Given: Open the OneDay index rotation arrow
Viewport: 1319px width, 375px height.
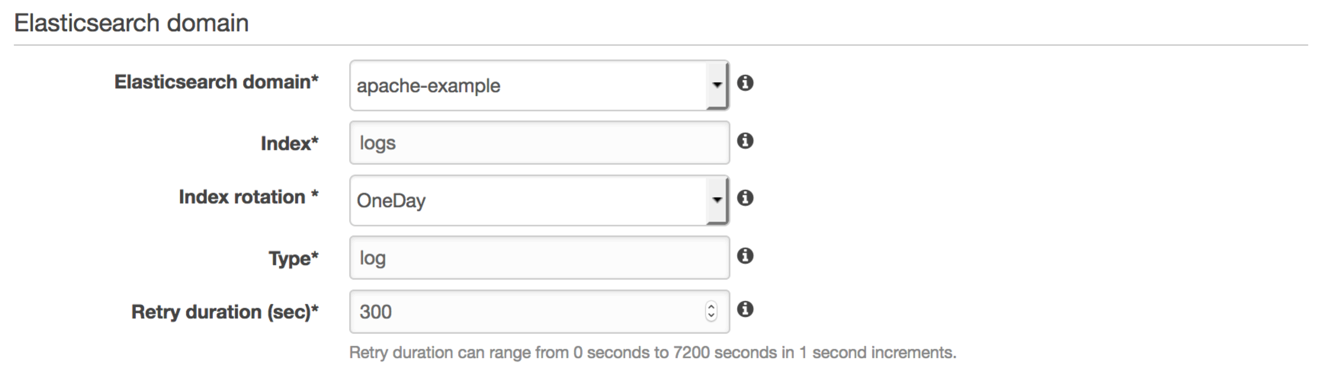Looking at the screenshot, I should (x=717, y=199).
